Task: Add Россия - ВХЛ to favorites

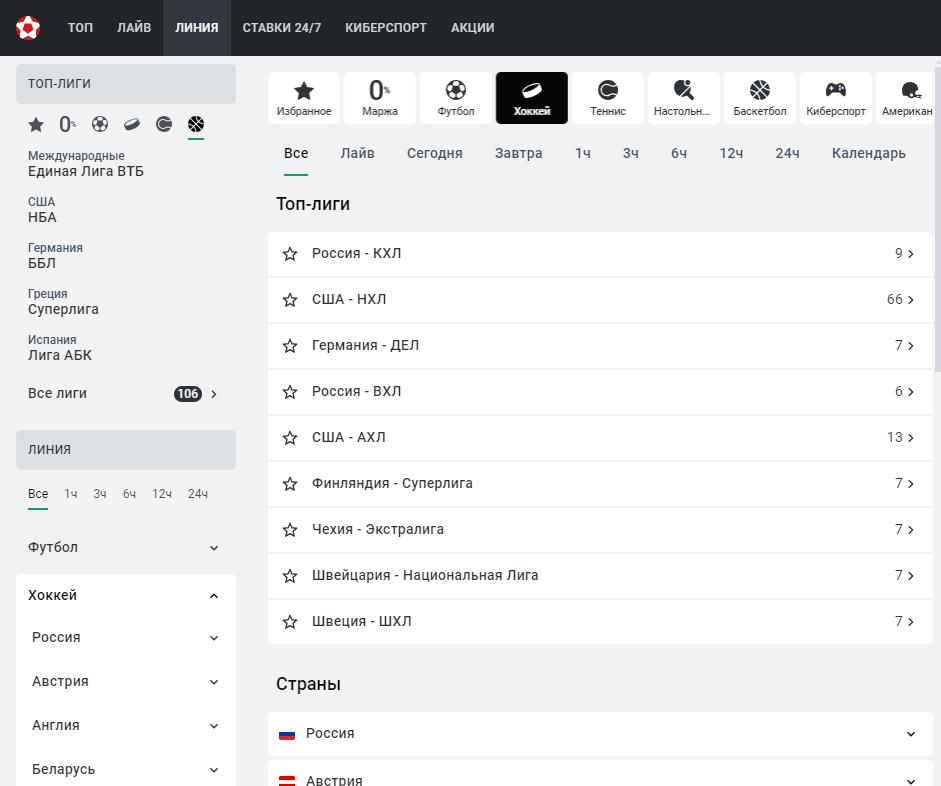Action: [290, 392]
